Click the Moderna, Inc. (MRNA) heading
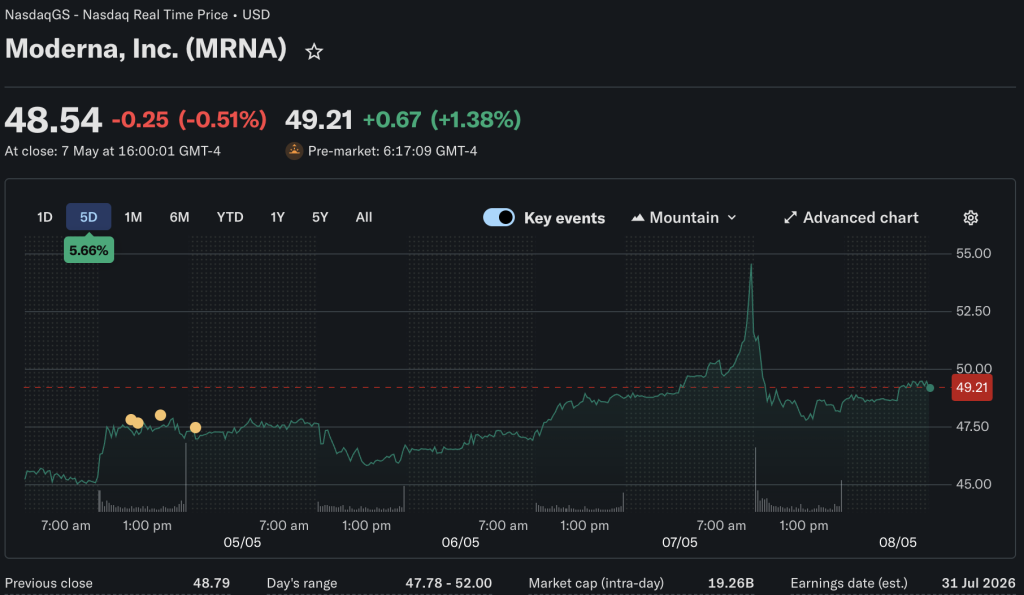 (x=146, y=49)
